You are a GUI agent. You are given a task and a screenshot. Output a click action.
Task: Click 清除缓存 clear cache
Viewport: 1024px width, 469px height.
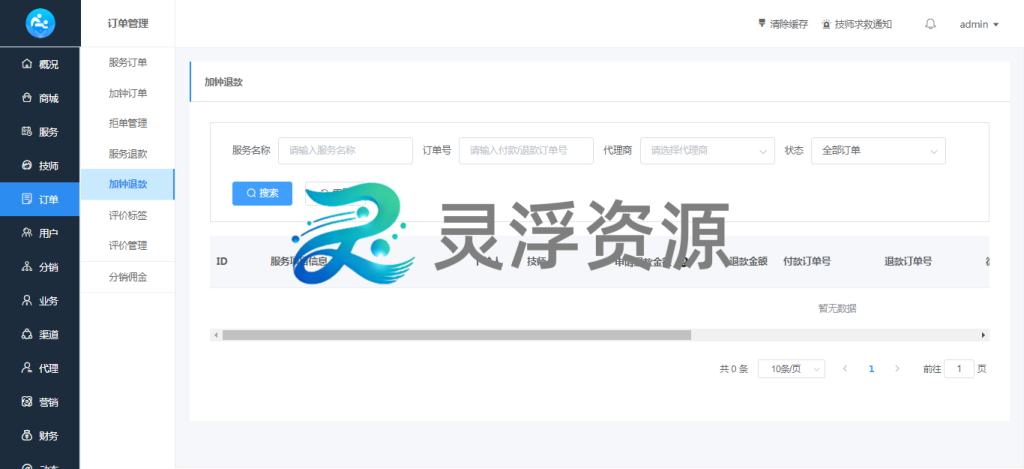click(x=783, y=24)
